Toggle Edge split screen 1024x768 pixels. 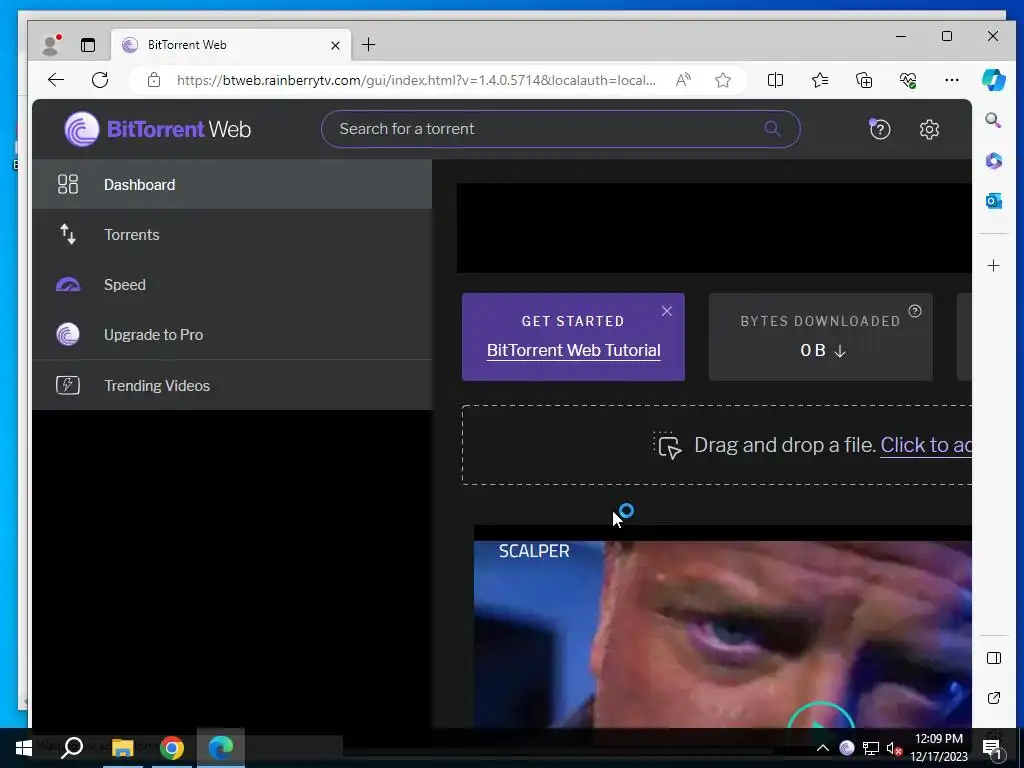click(775, 80)
